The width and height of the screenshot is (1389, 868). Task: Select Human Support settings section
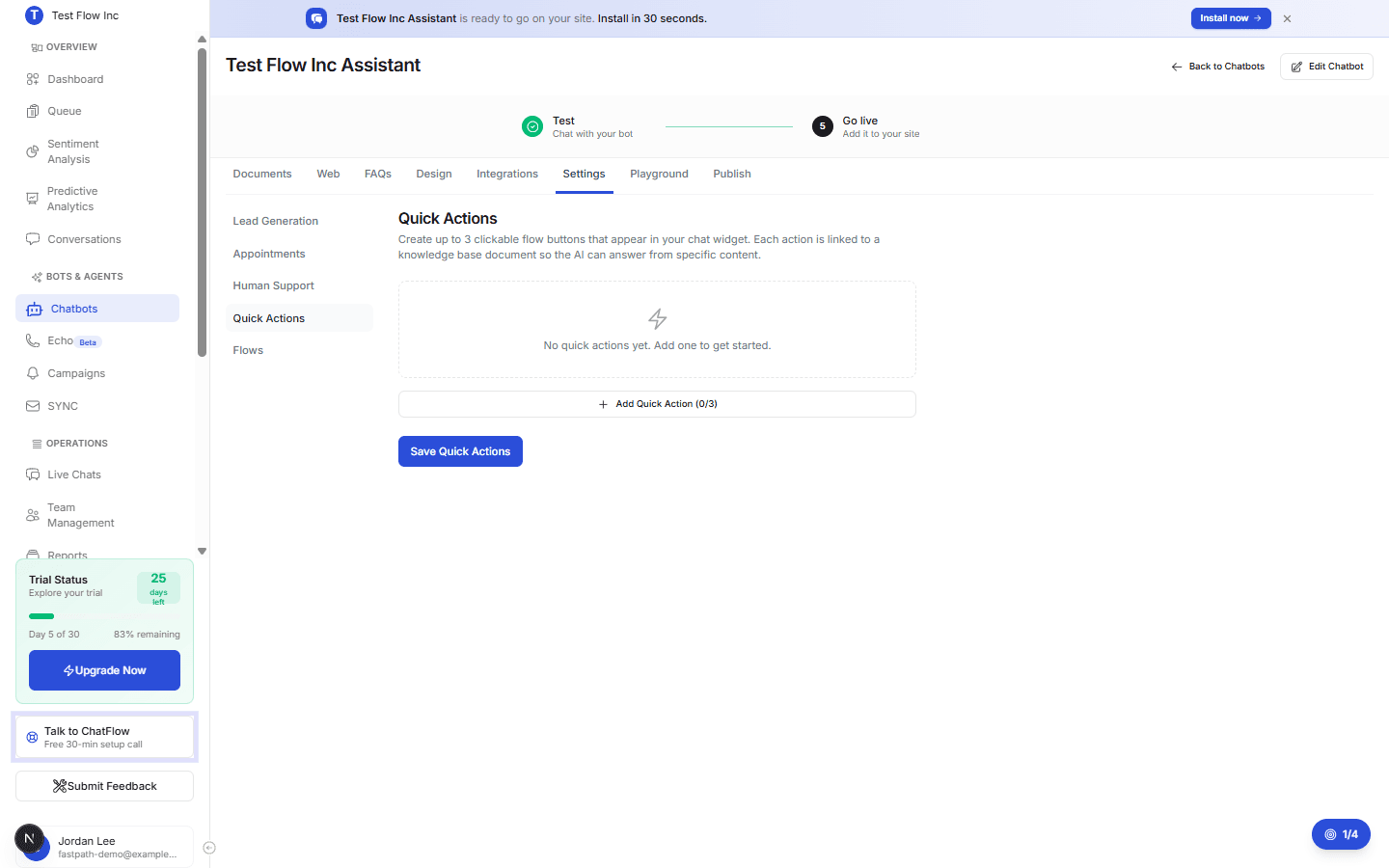[x=299, y=285]
